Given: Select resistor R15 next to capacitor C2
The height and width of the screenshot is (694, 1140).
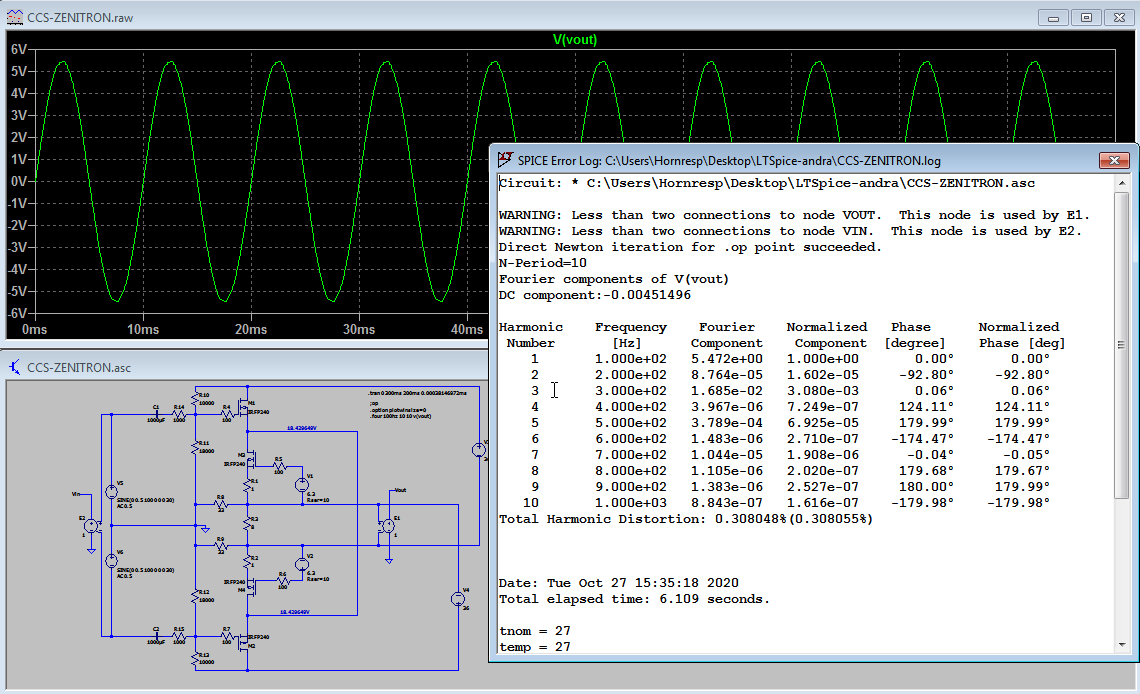Looking at the screenshot, I should [x=179, y=637].
